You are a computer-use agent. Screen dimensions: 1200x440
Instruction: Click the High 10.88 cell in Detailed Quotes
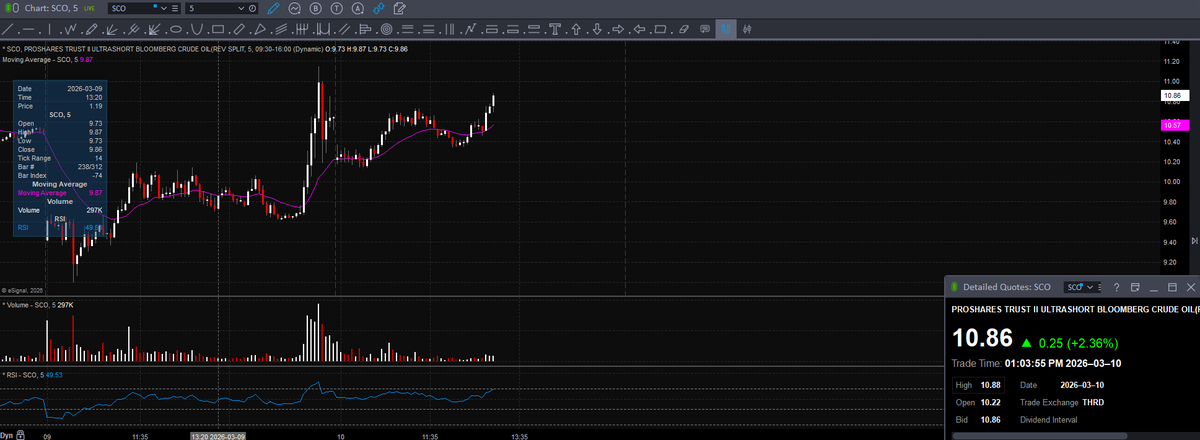(978, 385)
